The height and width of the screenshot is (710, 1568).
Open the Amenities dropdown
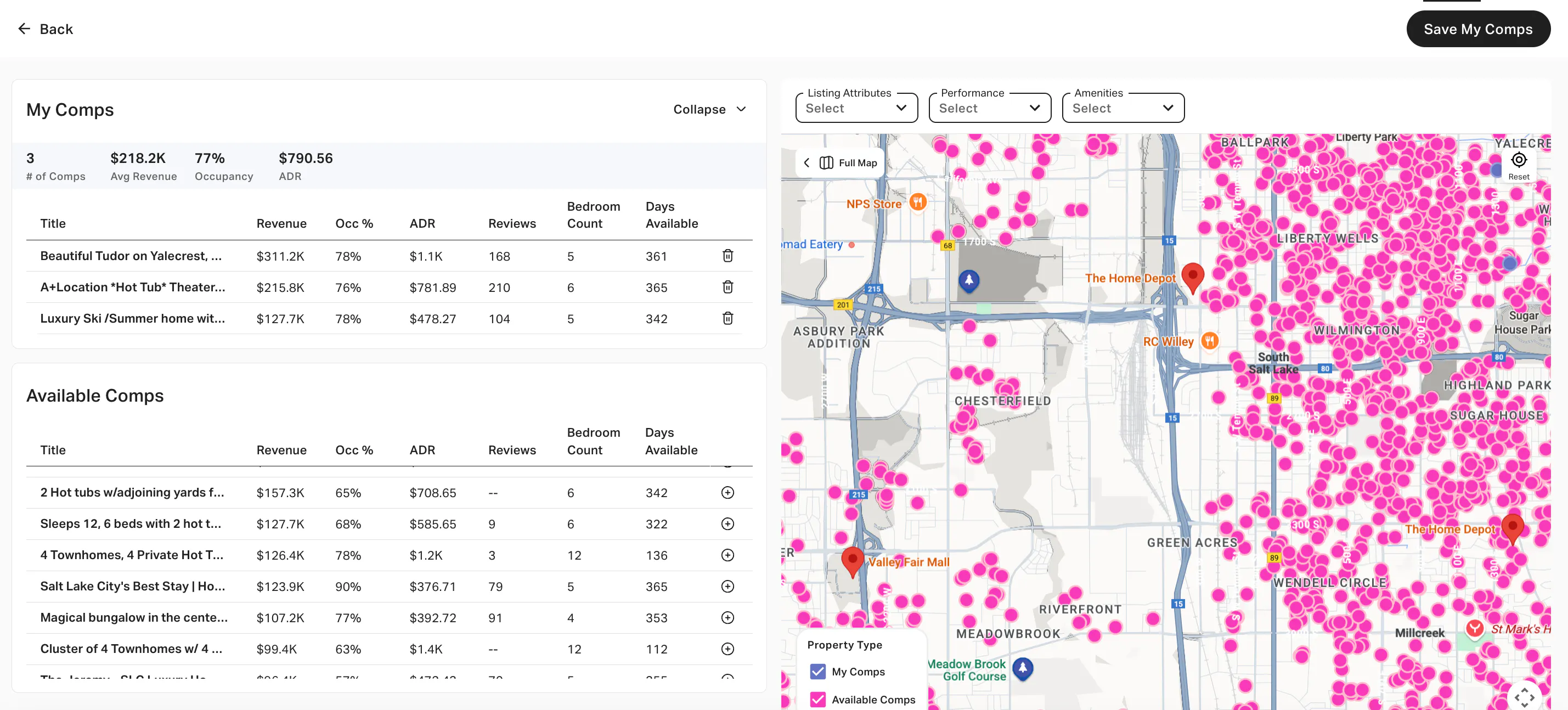1123,108
